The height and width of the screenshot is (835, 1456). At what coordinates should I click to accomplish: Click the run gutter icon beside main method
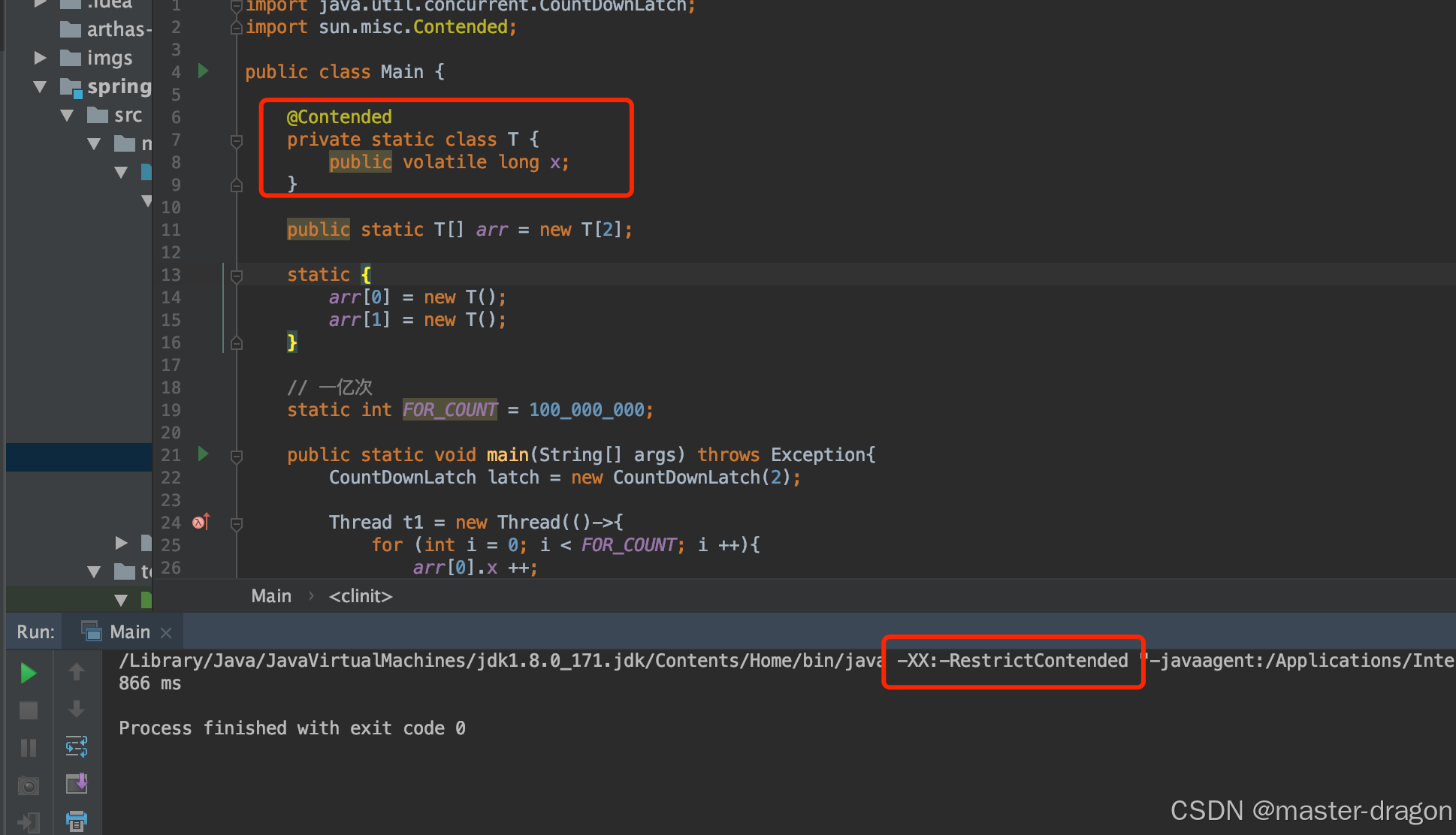click(203, 454)
